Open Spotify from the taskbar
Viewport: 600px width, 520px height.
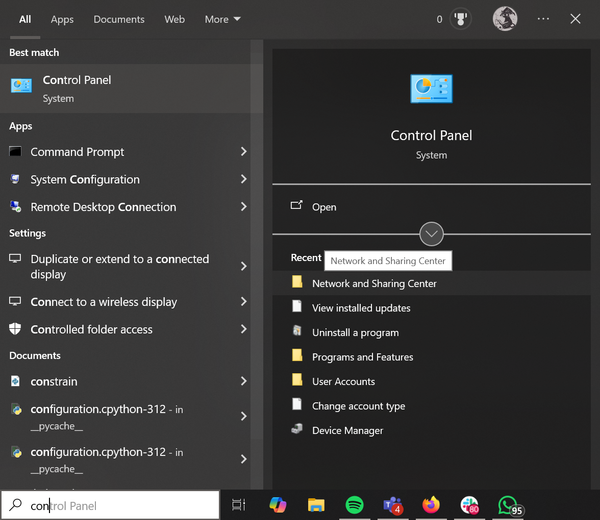click(354, 505)
